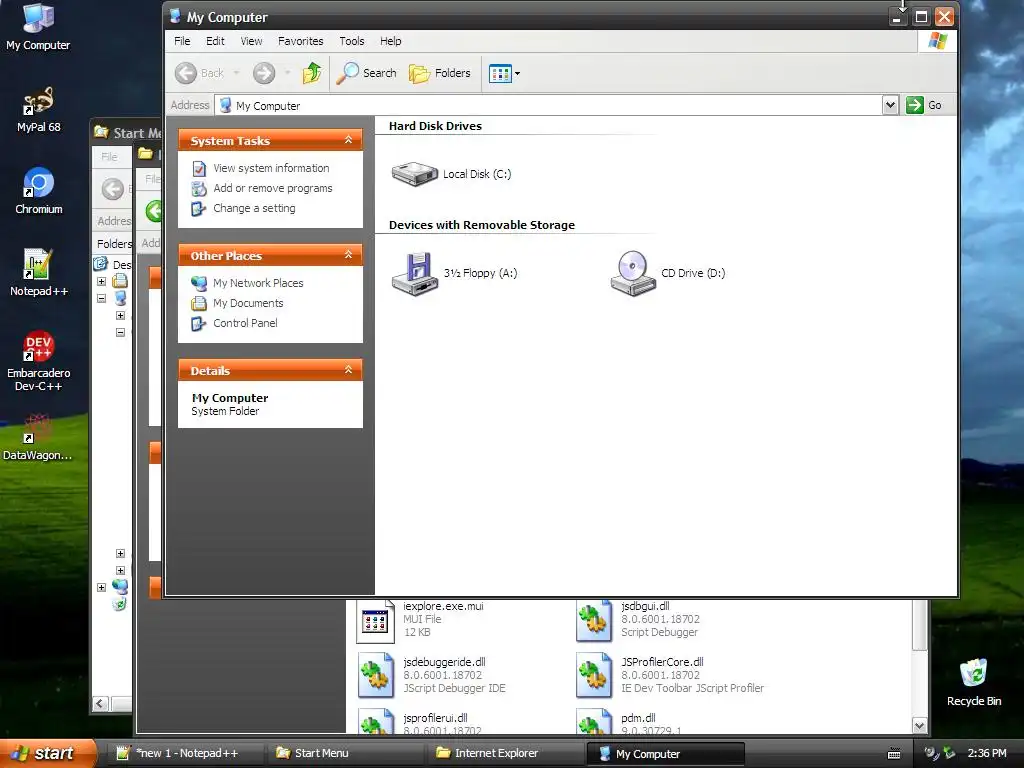The width and height of the screenshot is (1024, 768).
Task: Collapse the System Tasks panel
Action: 348,140
